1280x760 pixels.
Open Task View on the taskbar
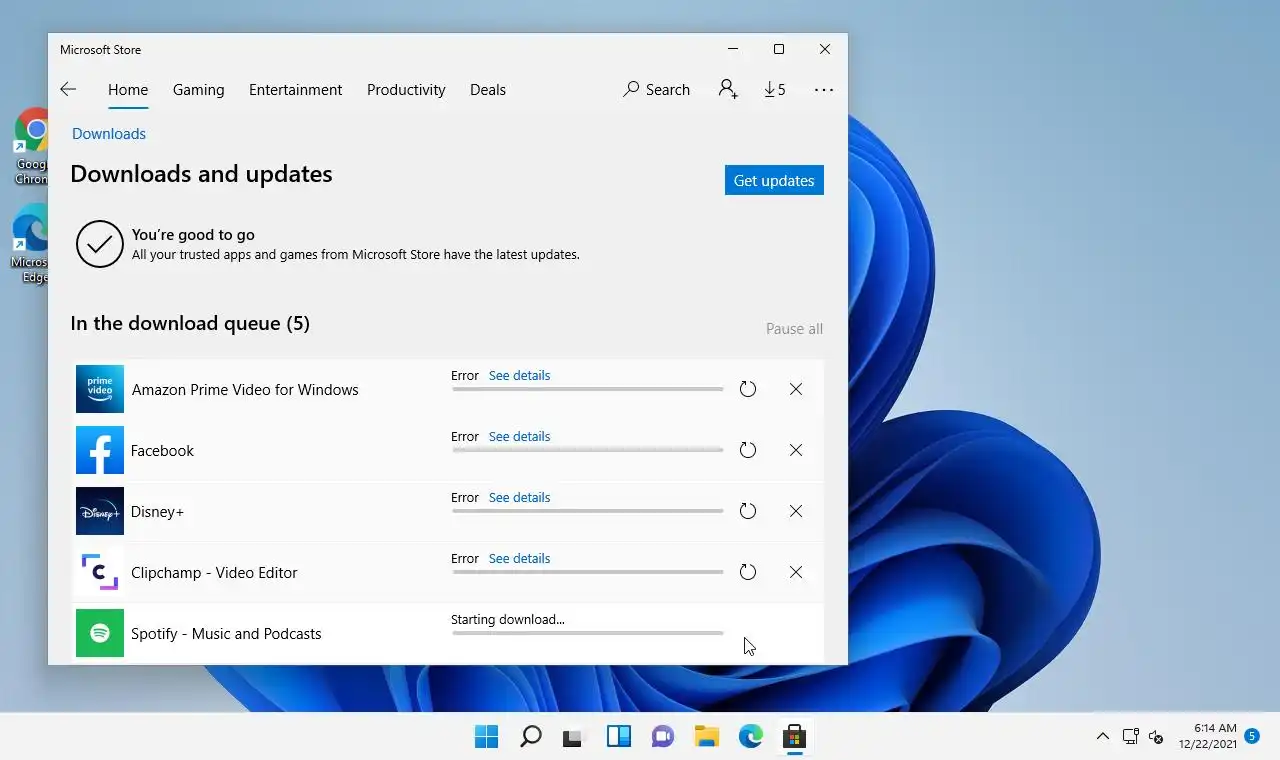[x=574, y=737]
